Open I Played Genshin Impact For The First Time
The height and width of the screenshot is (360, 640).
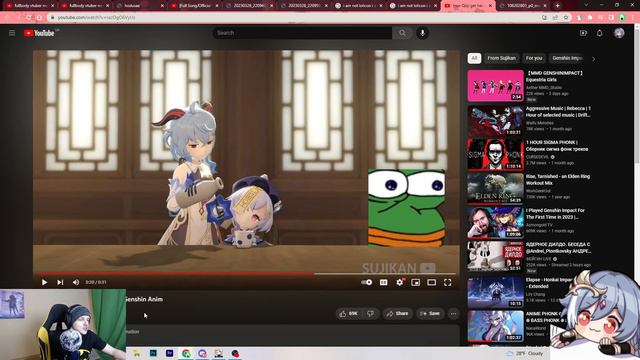555,213
